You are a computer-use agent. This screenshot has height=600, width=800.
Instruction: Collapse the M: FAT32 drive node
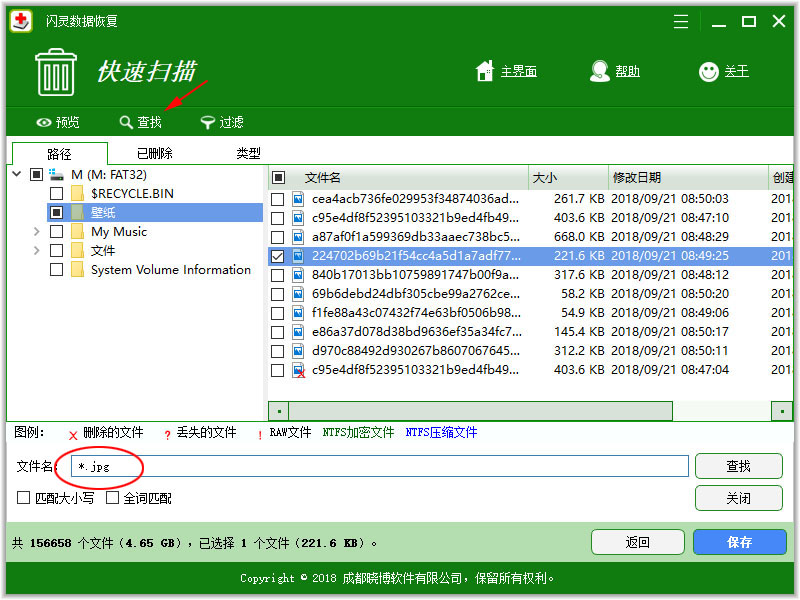click(x=17, y=174)
